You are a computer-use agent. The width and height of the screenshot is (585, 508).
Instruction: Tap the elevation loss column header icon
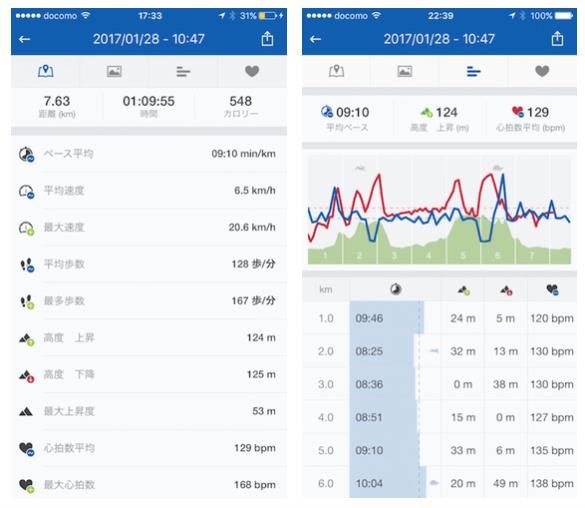506,290
